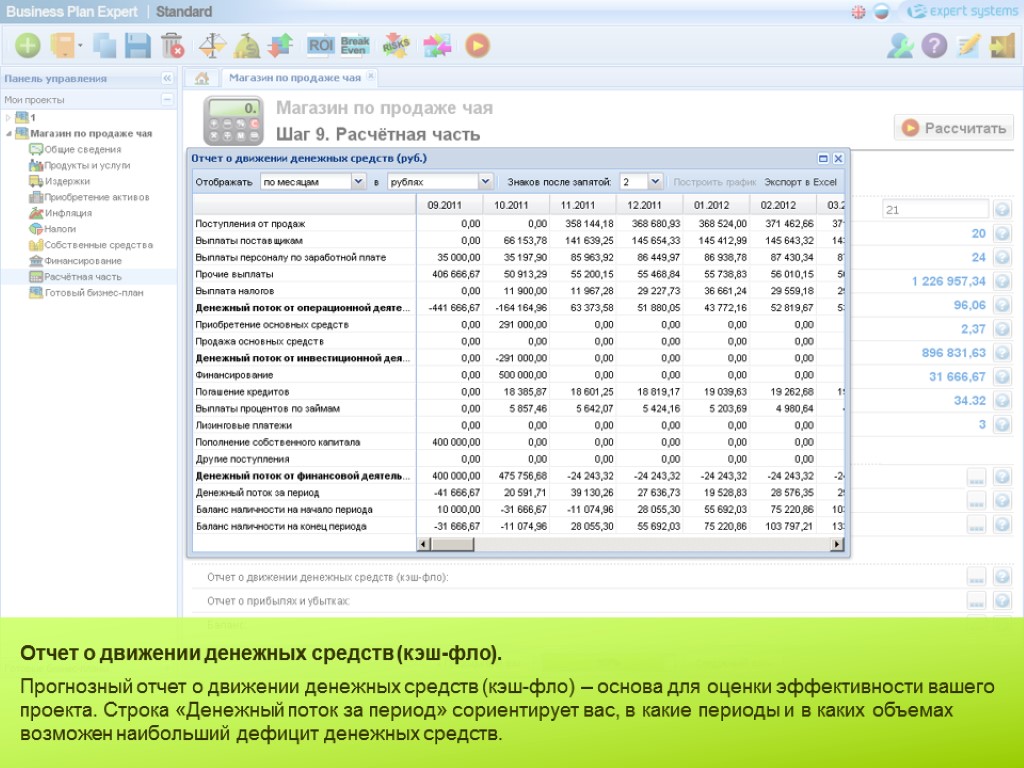The image size is (1024, 768).
Task: Collapse the control panel with double arrow
Action: tap(167, 78)
